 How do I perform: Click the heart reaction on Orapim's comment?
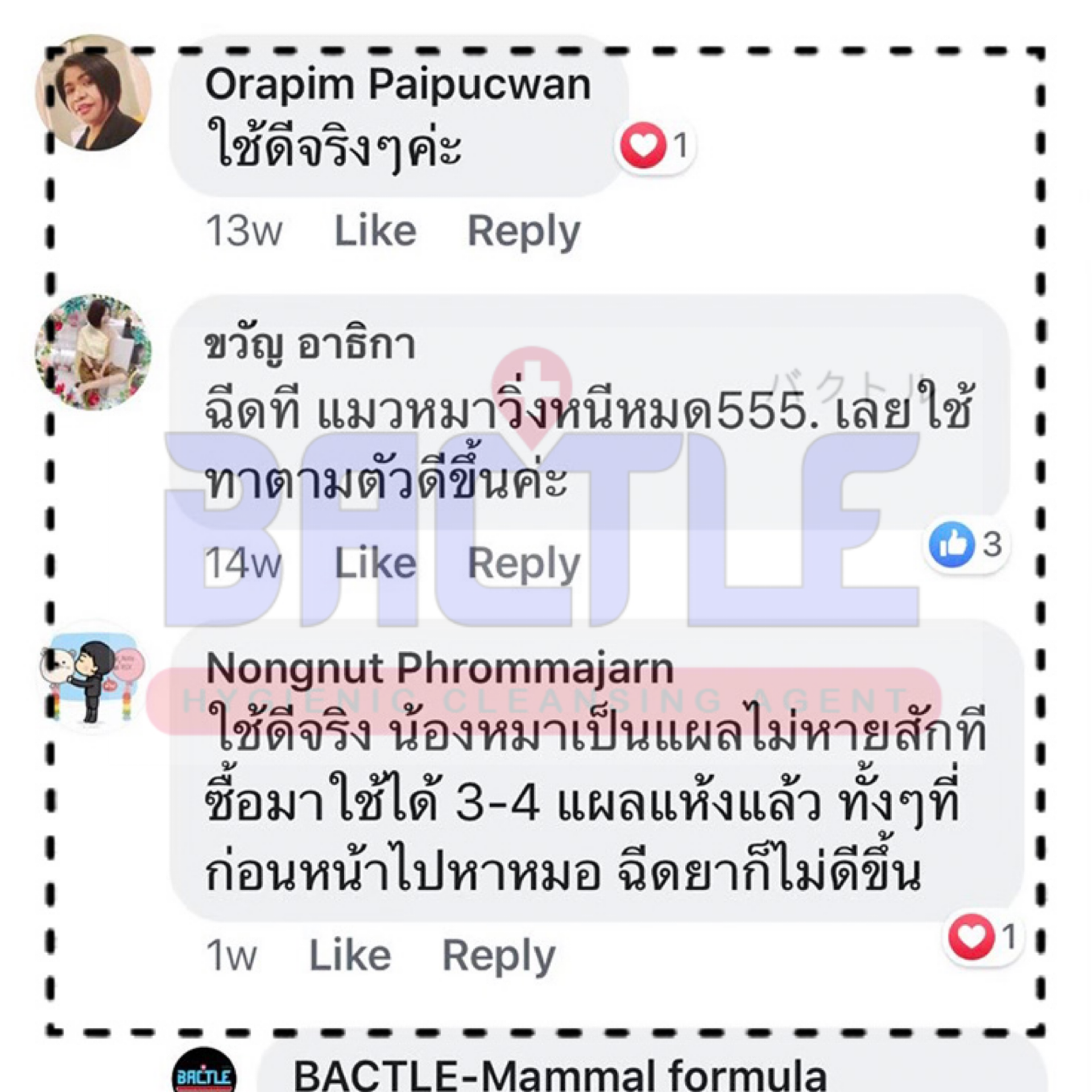655,146
